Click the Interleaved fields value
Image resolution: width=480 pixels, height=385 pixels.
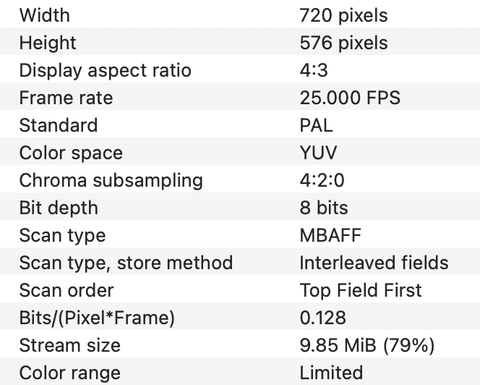tap(374, 263)
